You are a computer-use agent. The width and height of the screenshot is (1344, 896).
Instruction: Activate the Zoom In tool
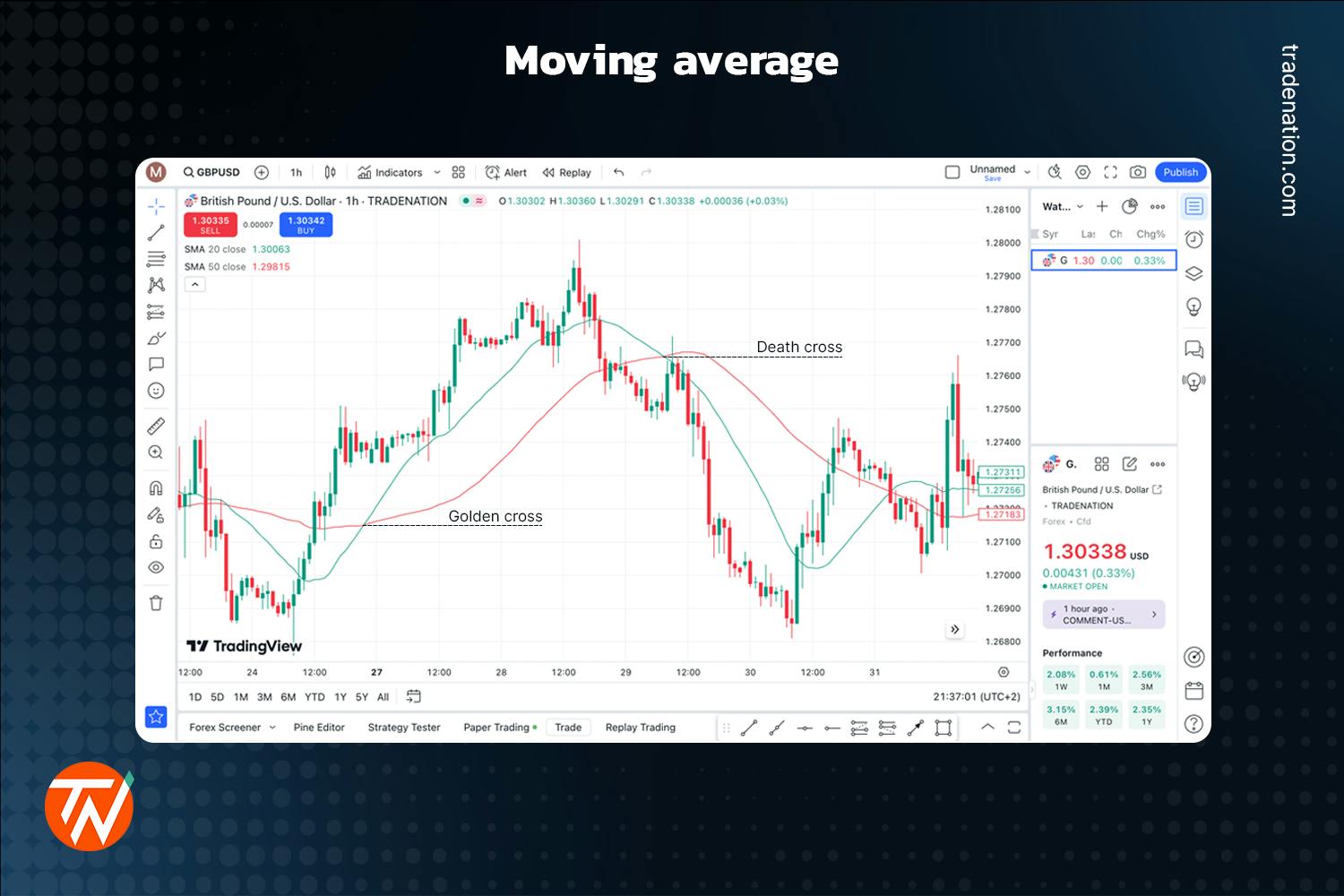coord(156,452)
